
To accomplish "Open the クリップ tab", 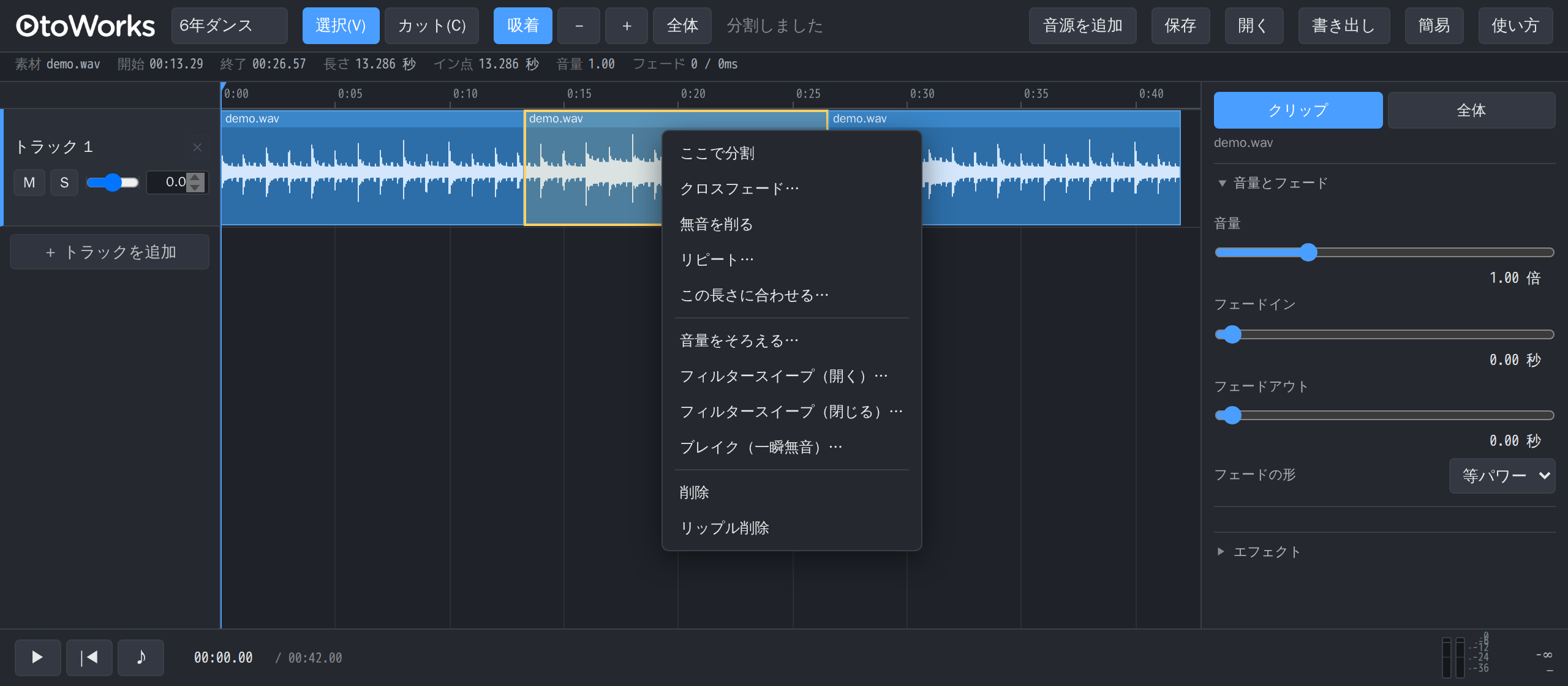I will click(x=1298, y=110).
